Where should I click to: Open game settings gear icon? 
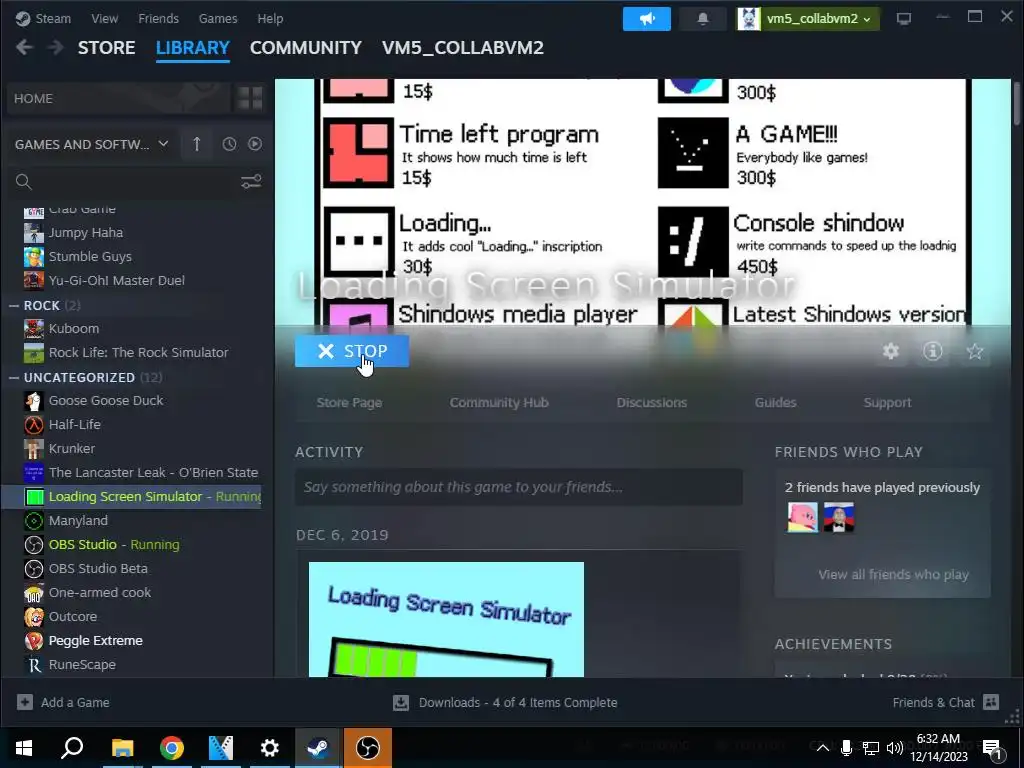pos(891,351)
